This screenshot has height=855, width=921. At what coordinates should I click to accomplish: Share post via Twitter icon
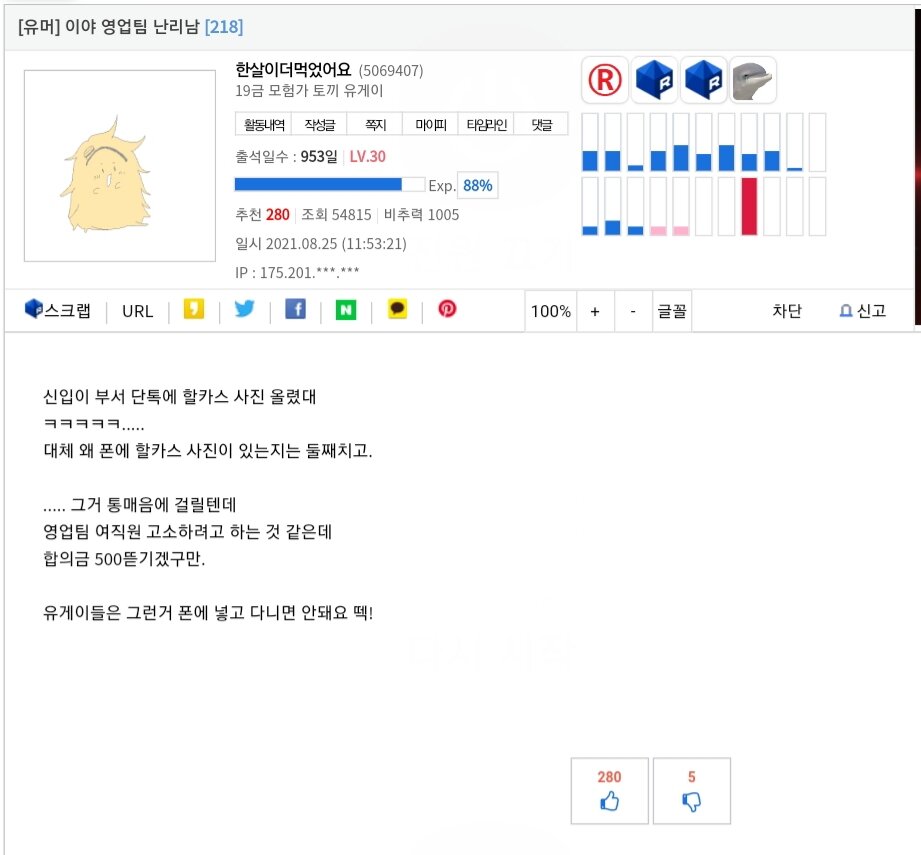(x=245, y=310)
